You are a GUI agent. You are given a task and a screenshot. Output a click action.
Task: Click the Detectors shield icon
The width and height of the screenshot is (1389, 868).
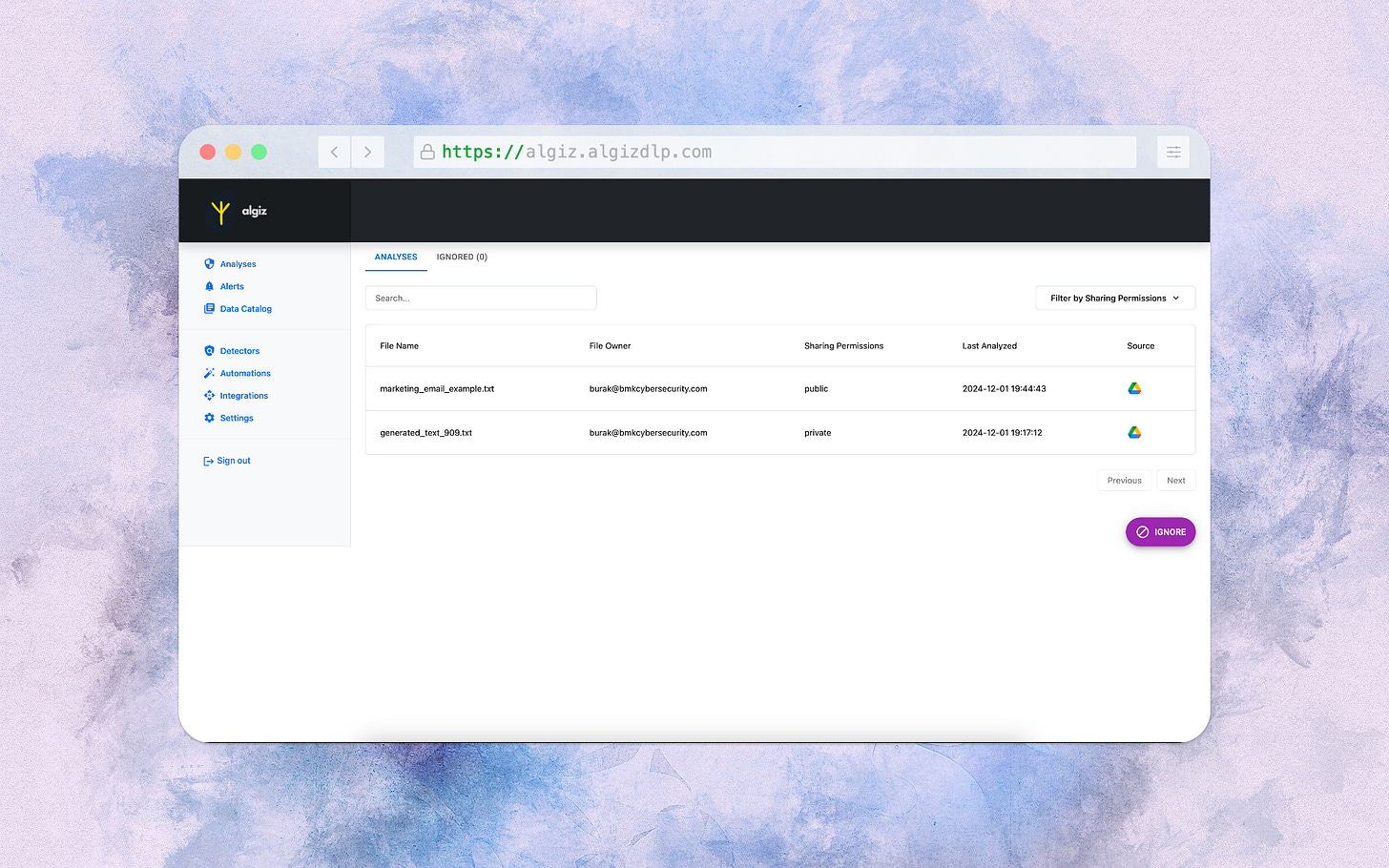(x=209, y=351)
